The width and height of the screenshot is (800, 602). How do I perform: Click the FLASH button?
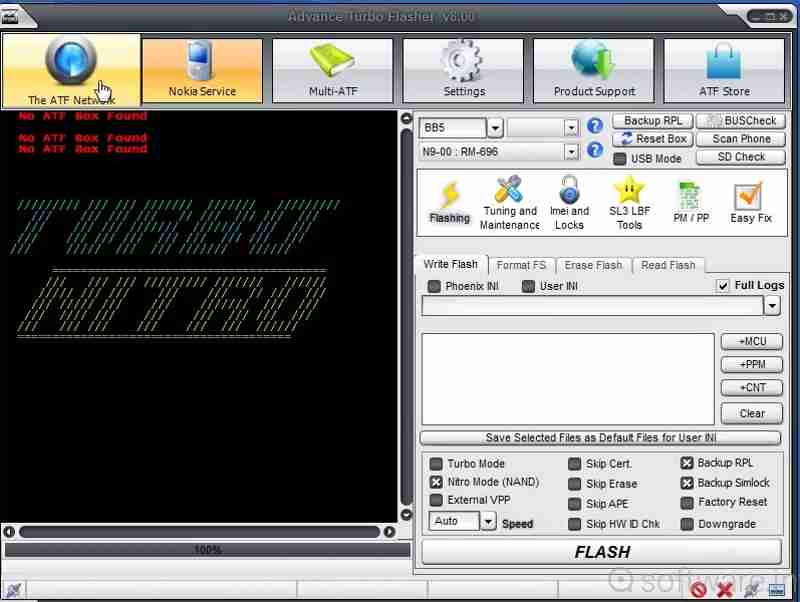(x=602, y=552)
